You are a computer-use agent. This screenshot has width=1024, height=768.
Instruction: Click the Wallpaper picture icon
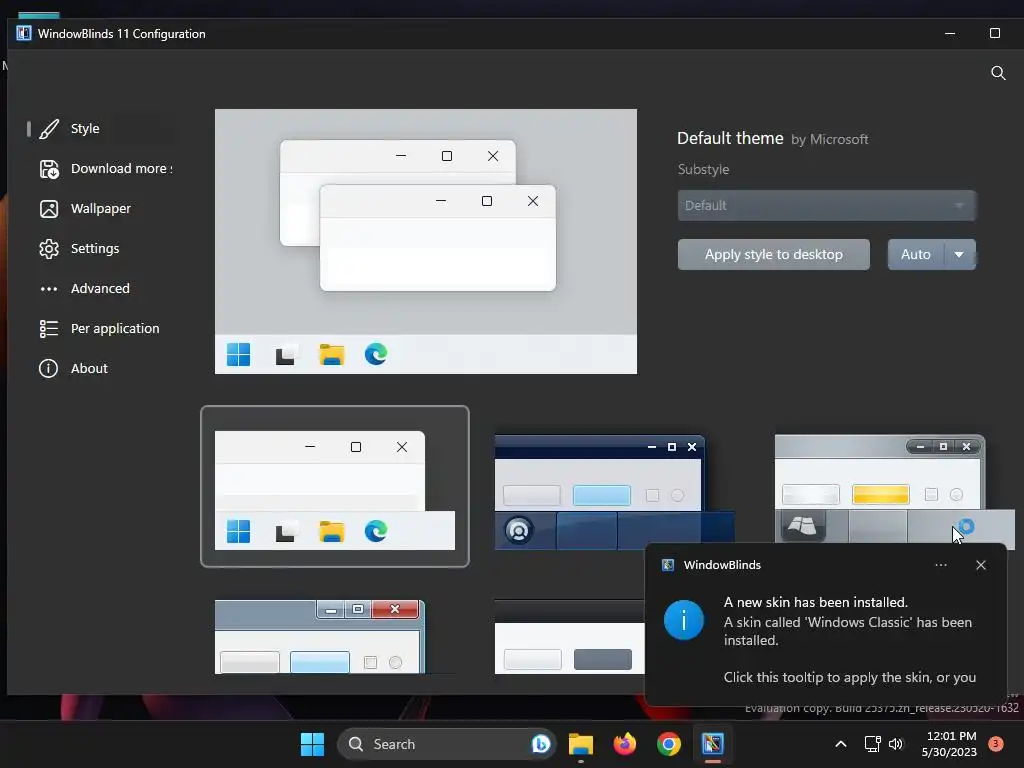coord(49,209)
